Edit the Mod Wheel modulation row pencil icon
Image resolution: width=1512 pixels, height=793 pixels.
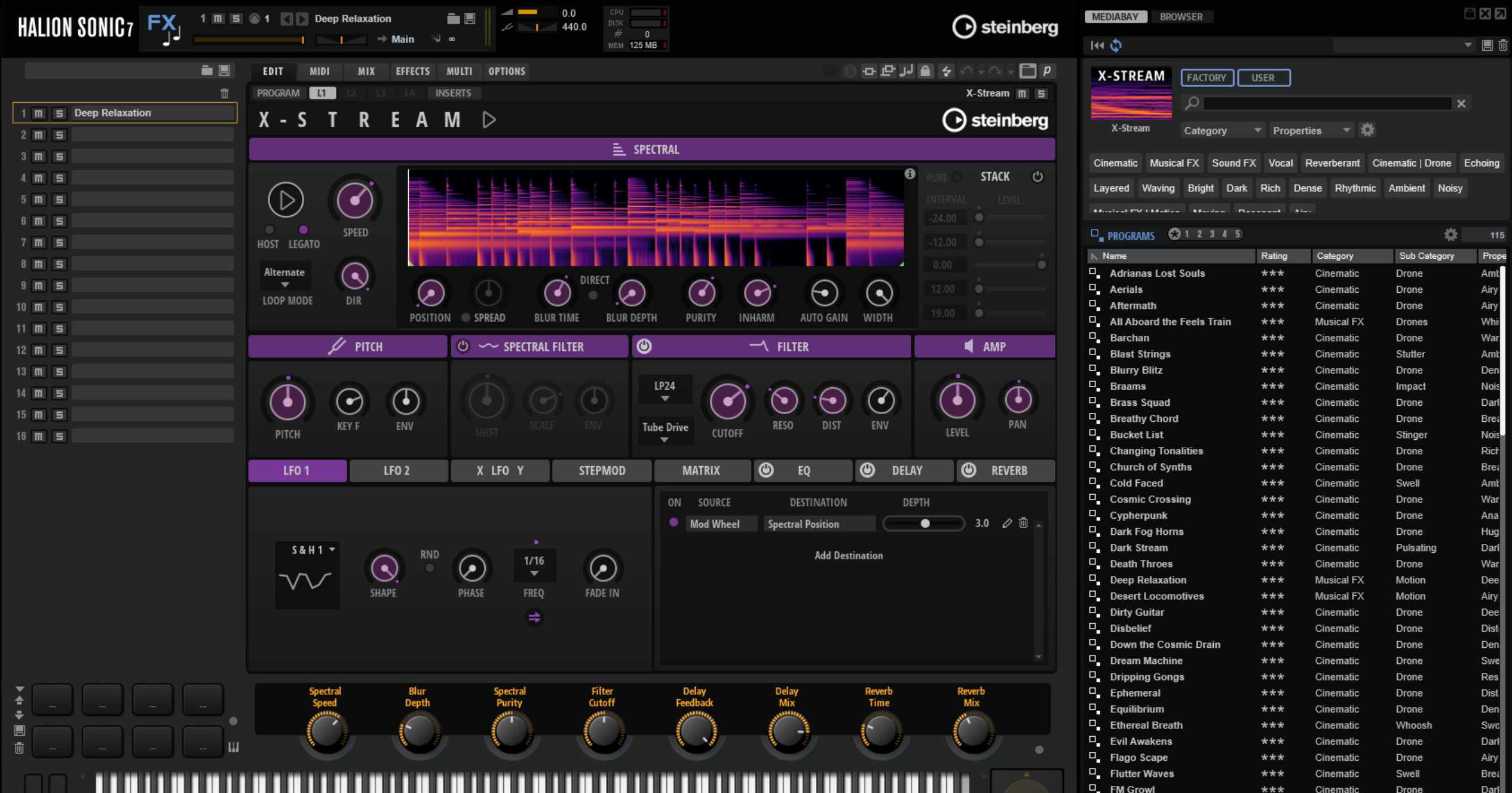pos(1007,523)
